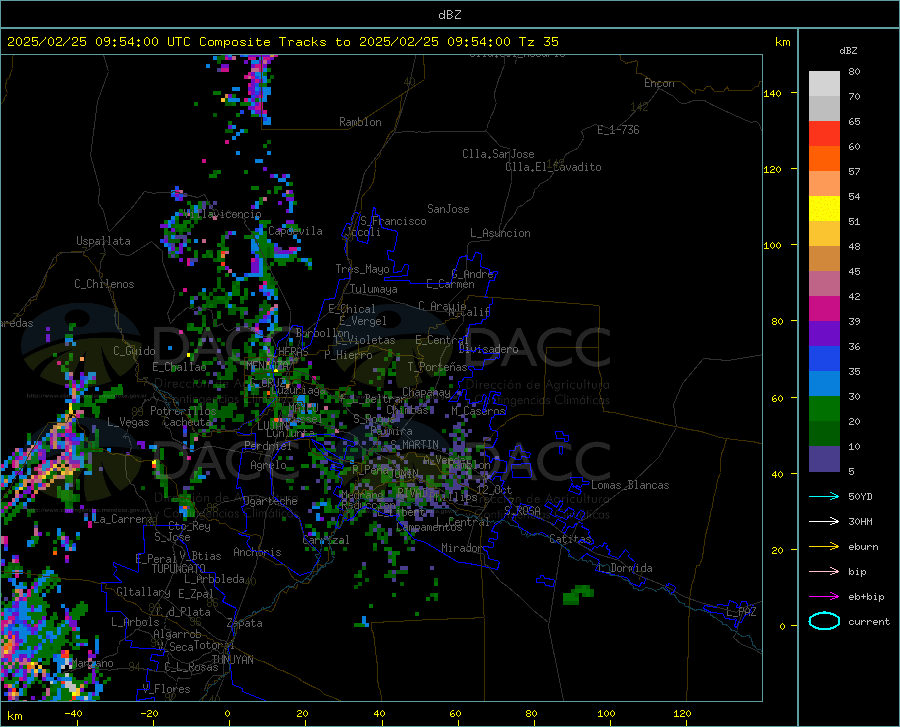This screenshot has width=900, height=727.
Task: Pick the purple 36-39 dBZ swatch
Action: (824, 334)
